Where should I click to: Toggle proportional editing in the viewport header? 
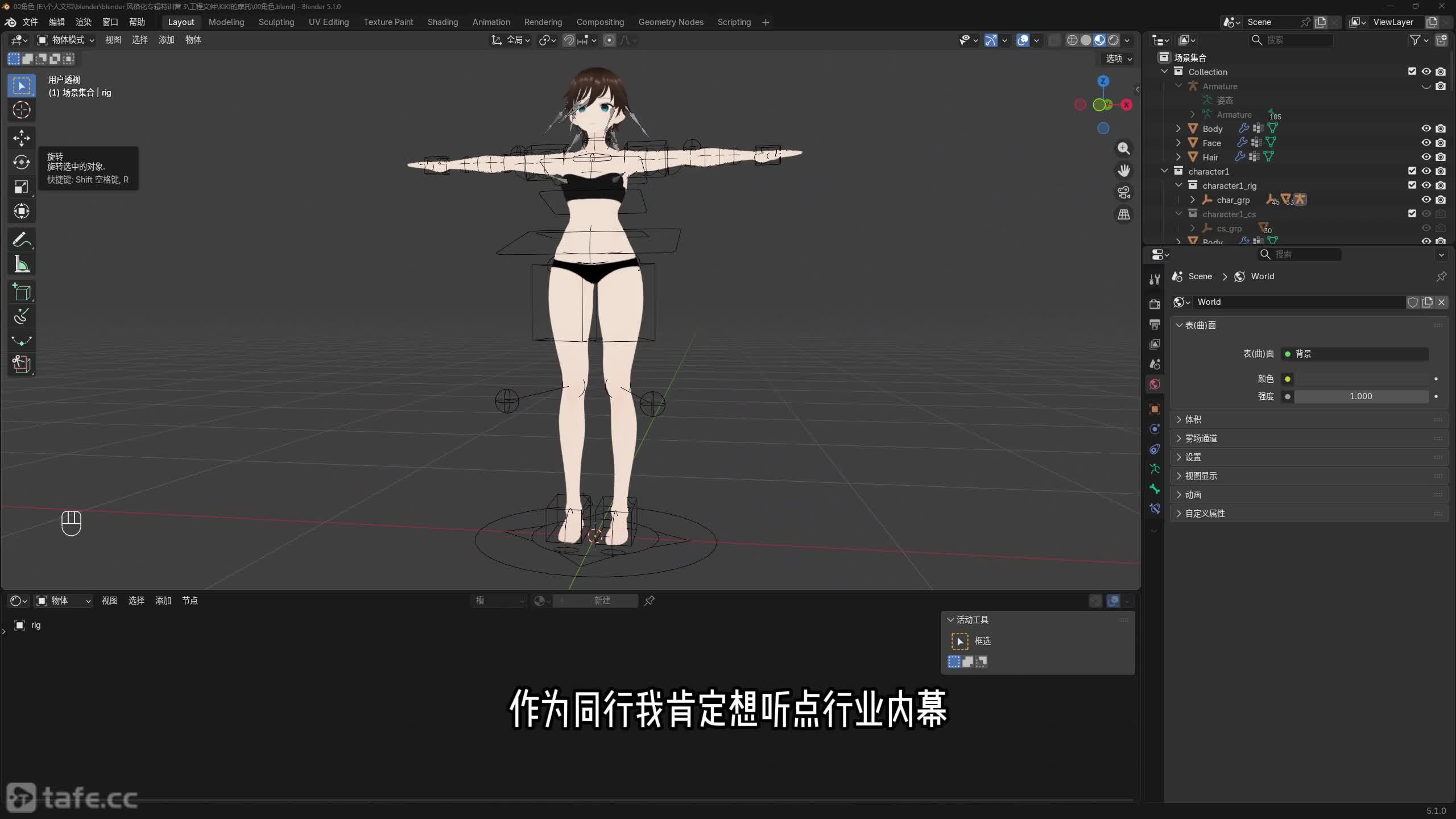[x=609, y=40]
